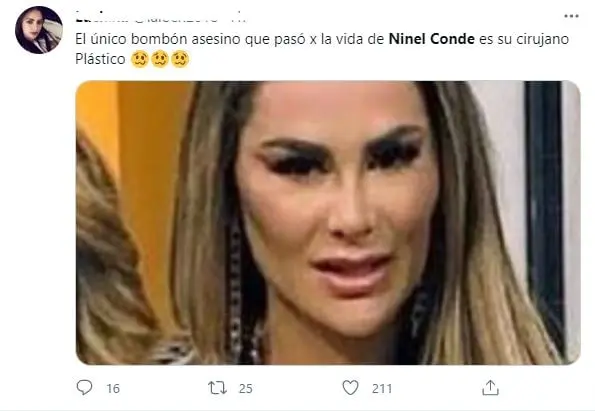Screen dimensions: 595x411
Task: View the 16 replies count
Action: click(113, 389)
